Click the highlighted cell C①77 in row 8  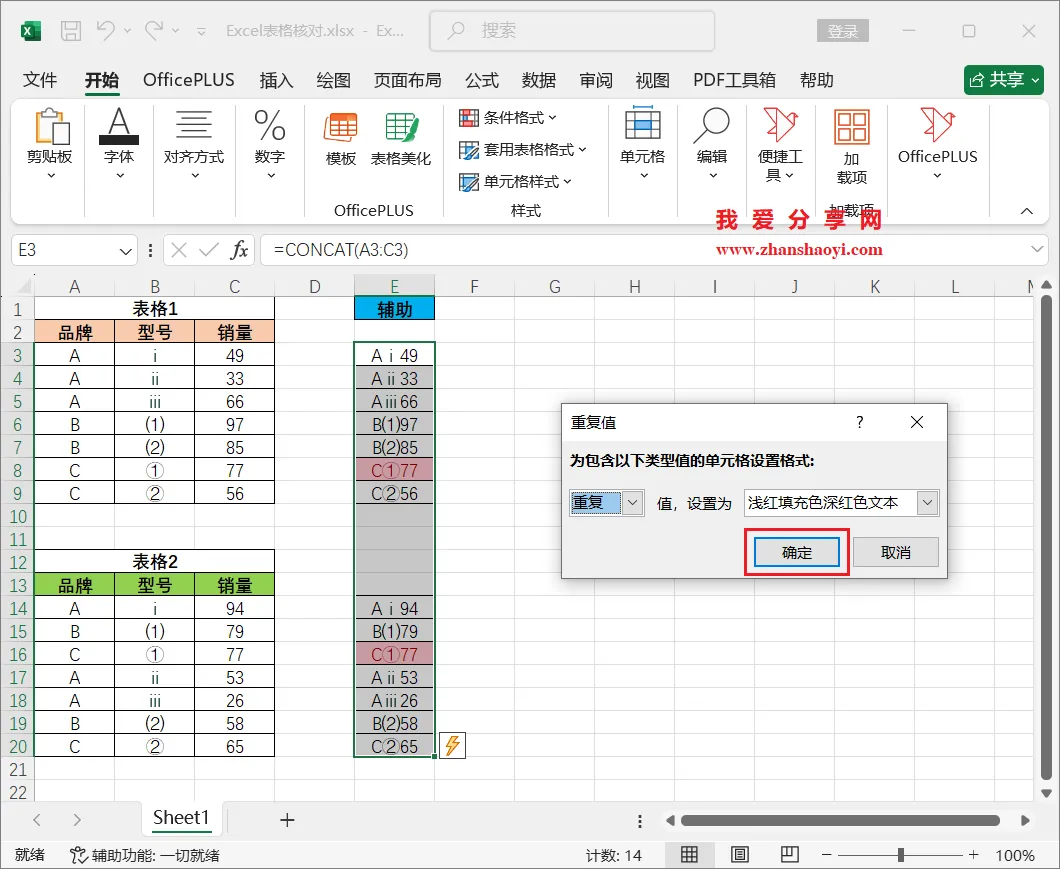pos(394,470)
